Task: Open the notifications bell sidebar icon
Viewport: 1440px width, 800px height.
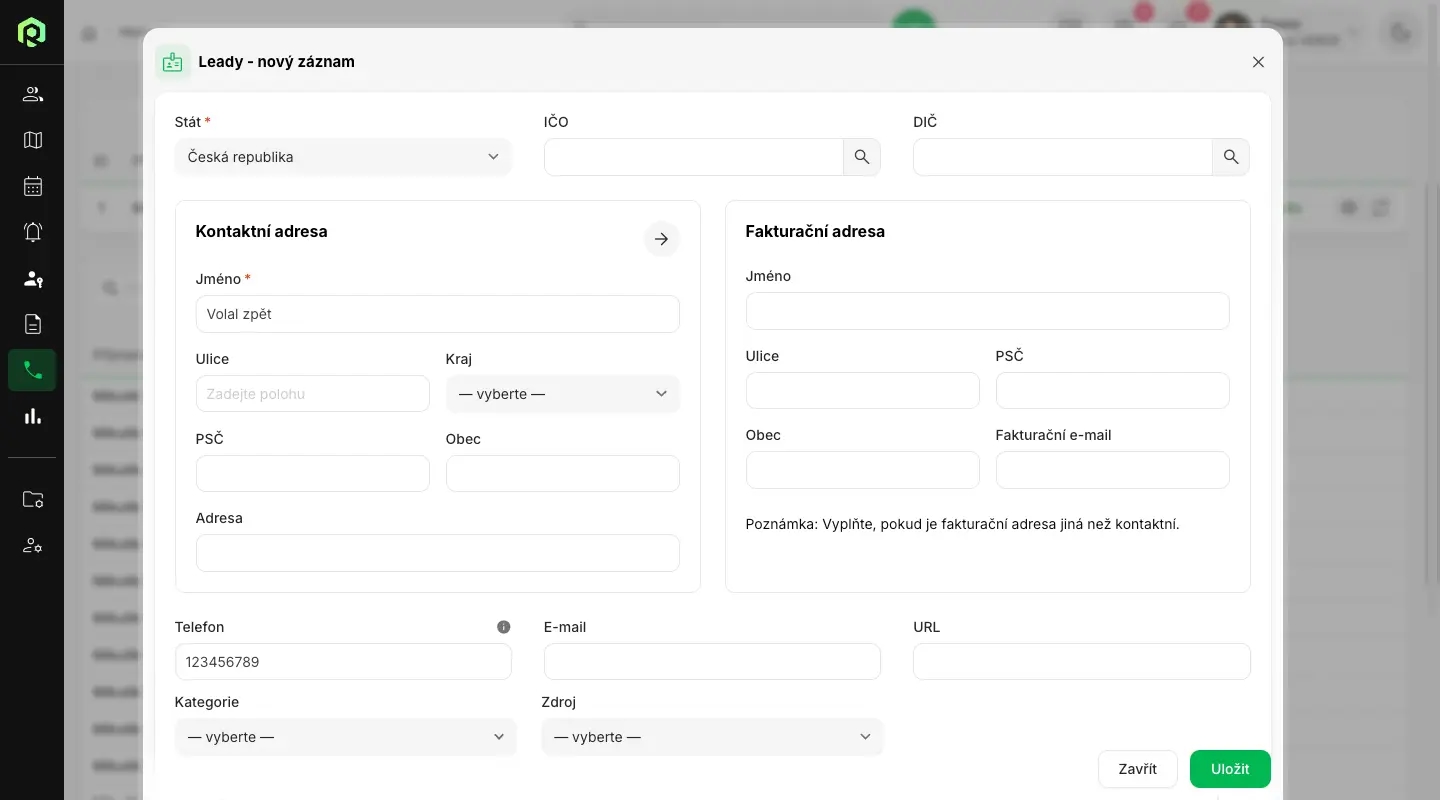Action: [32, 232]
